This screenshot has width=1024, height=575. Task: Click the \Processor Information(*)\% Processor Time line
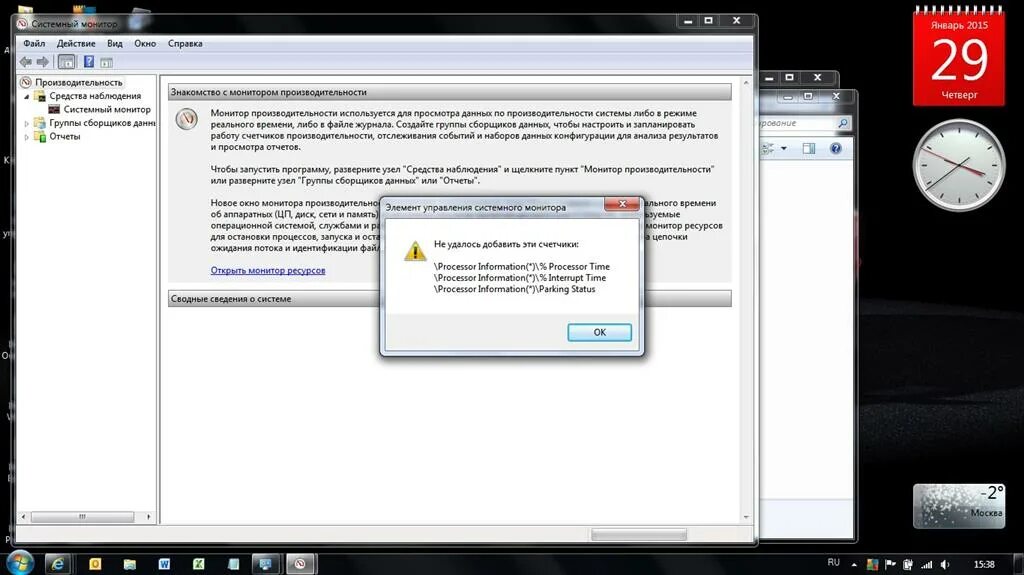[x=522, y=267]
